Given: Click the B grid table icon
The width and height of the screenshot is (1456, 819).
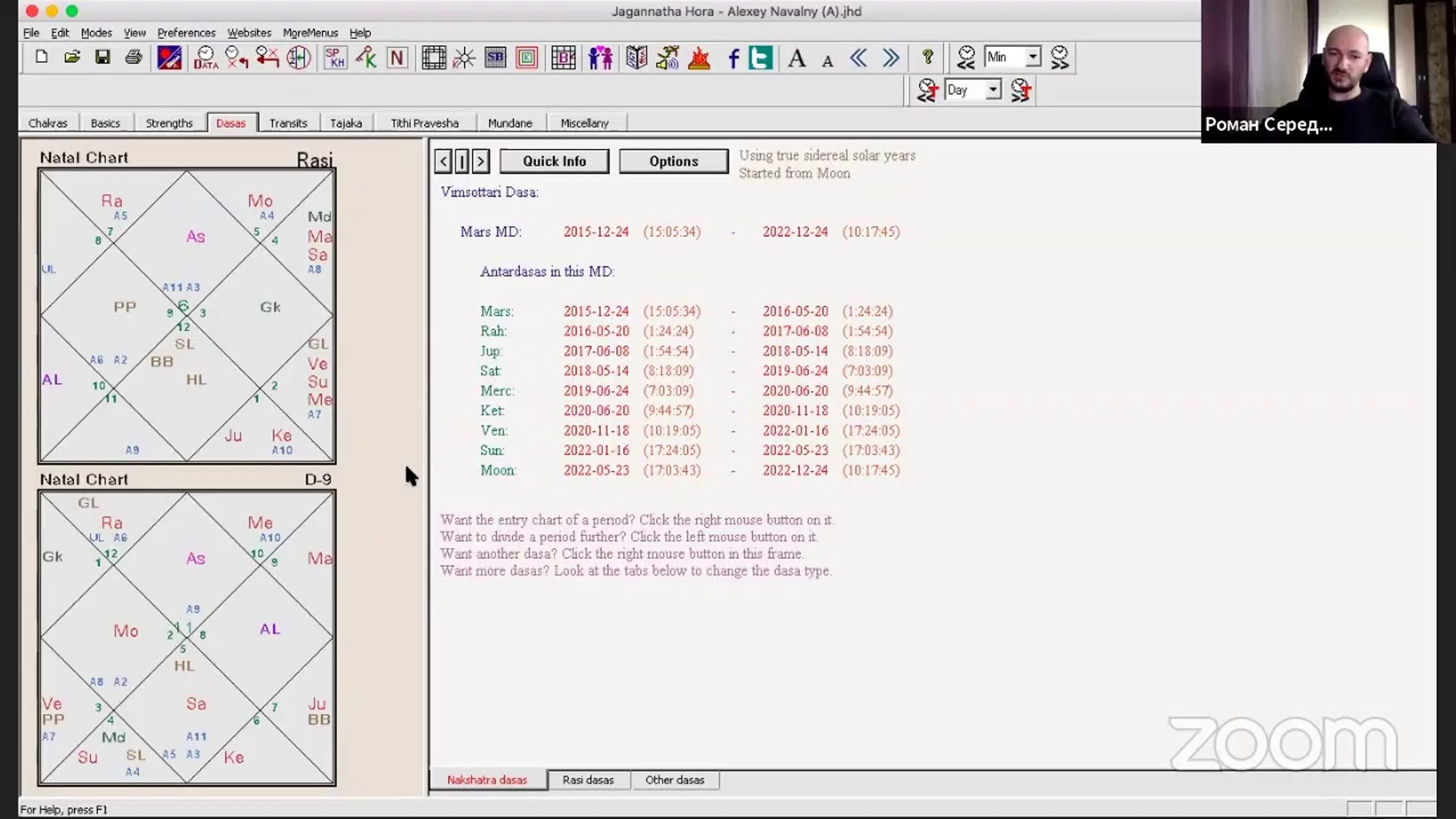Looking at the screenshot, I should 563,58.
